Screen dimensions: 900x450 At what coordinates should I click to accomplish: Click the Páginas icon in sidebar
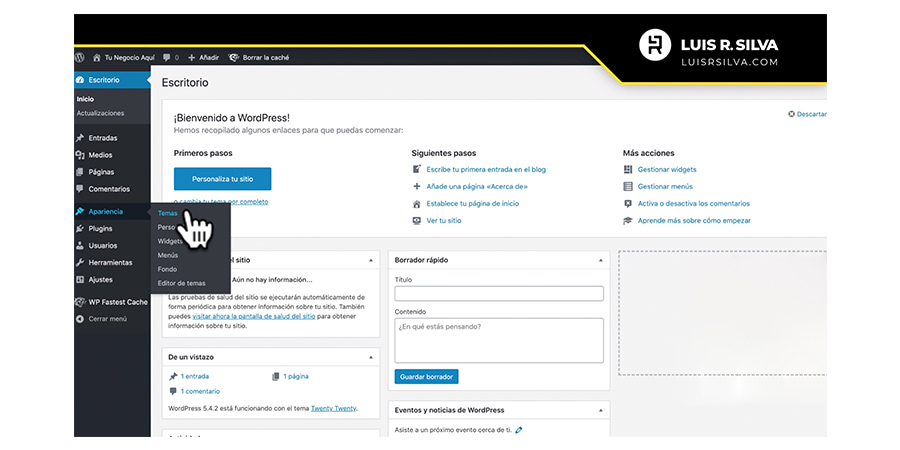(80, 172)
